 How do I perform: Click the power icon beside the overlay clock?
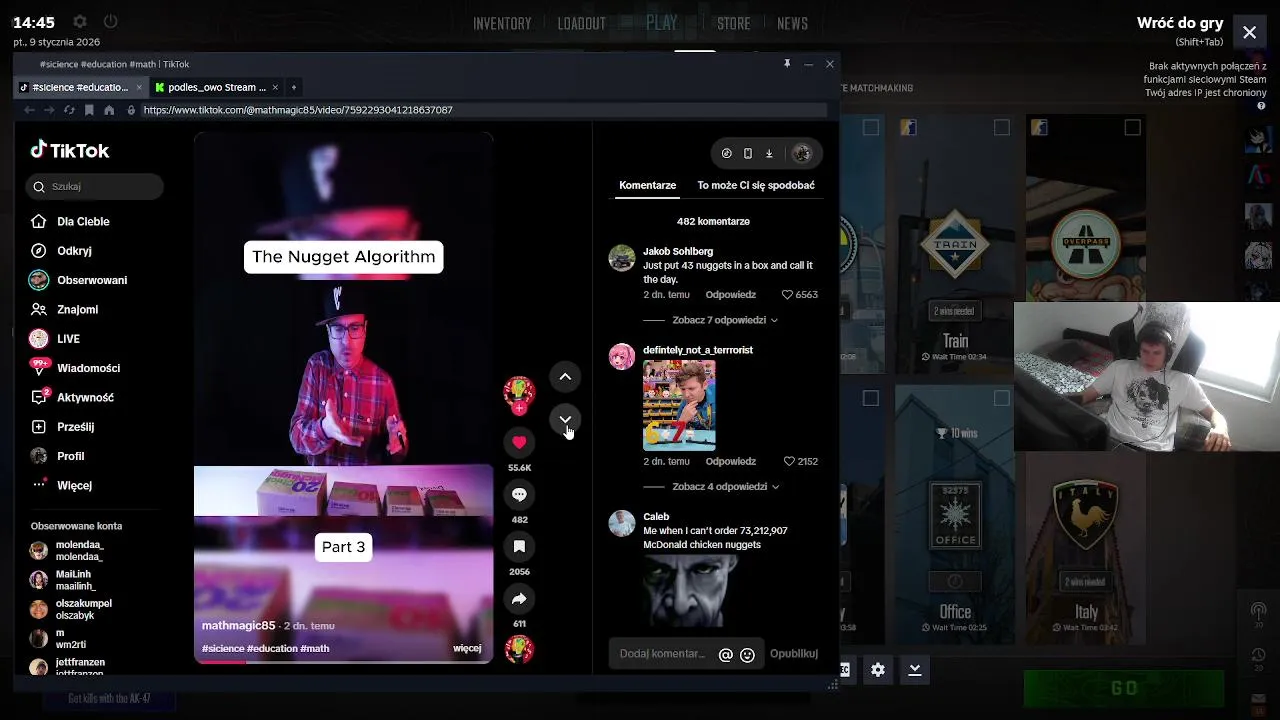(110, 22)
